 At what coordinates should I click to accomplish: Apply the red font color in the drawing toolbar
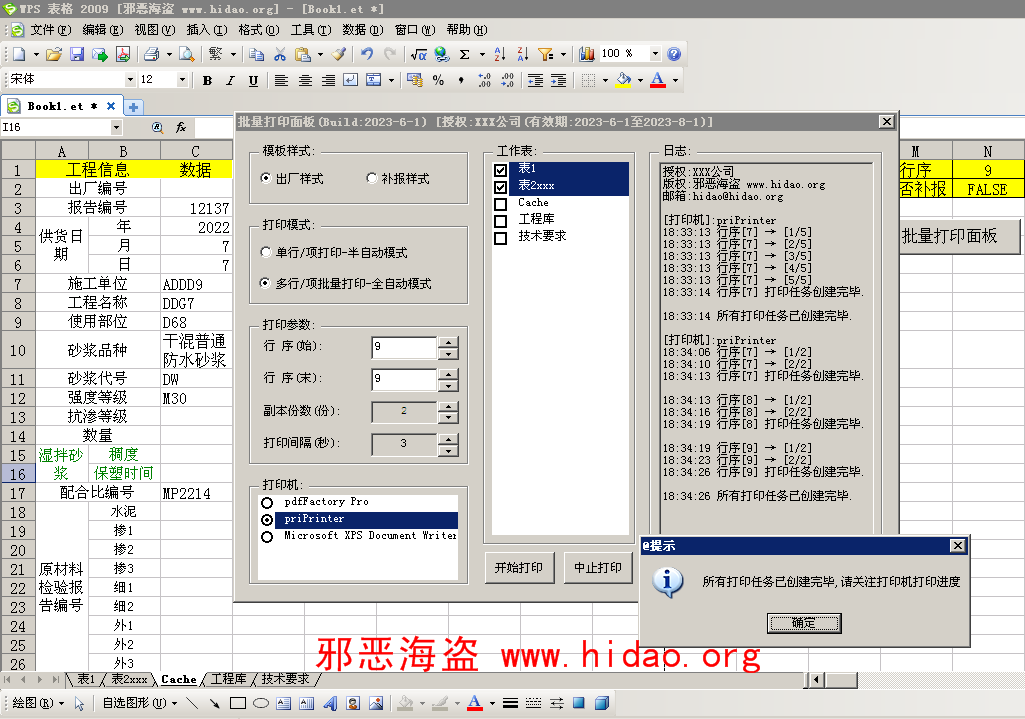[x=475, y=703]
